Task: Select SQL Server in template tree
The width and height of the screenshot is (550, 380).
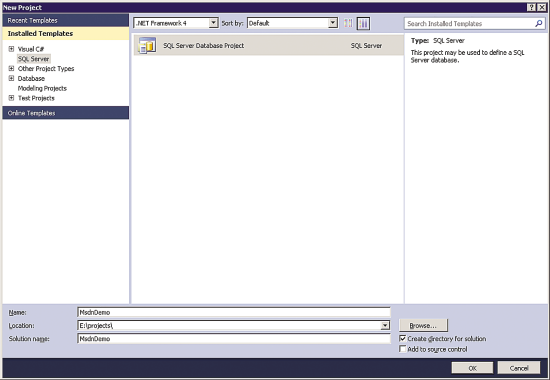Action: 34,59
